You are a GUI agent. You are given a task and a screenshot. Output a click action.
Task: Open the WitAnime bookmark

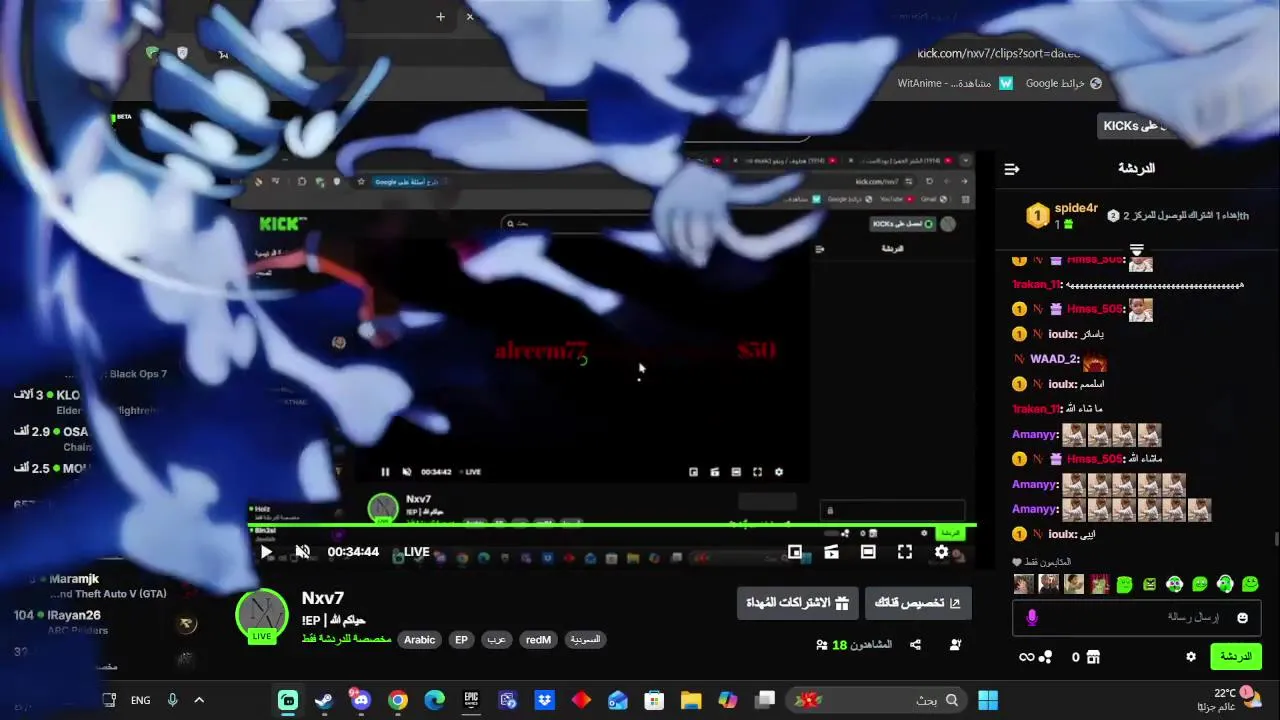coord(955,83)
